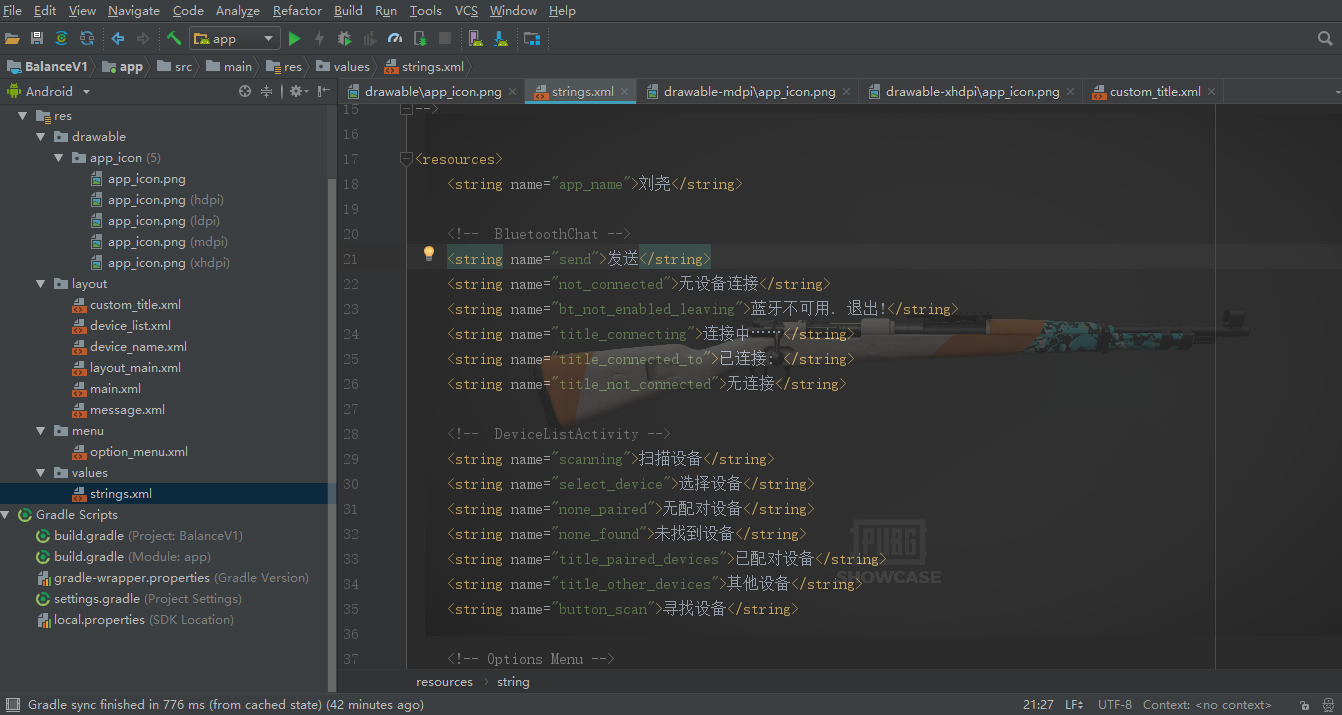Click the Run with Coverage icon

pos(370,38)
